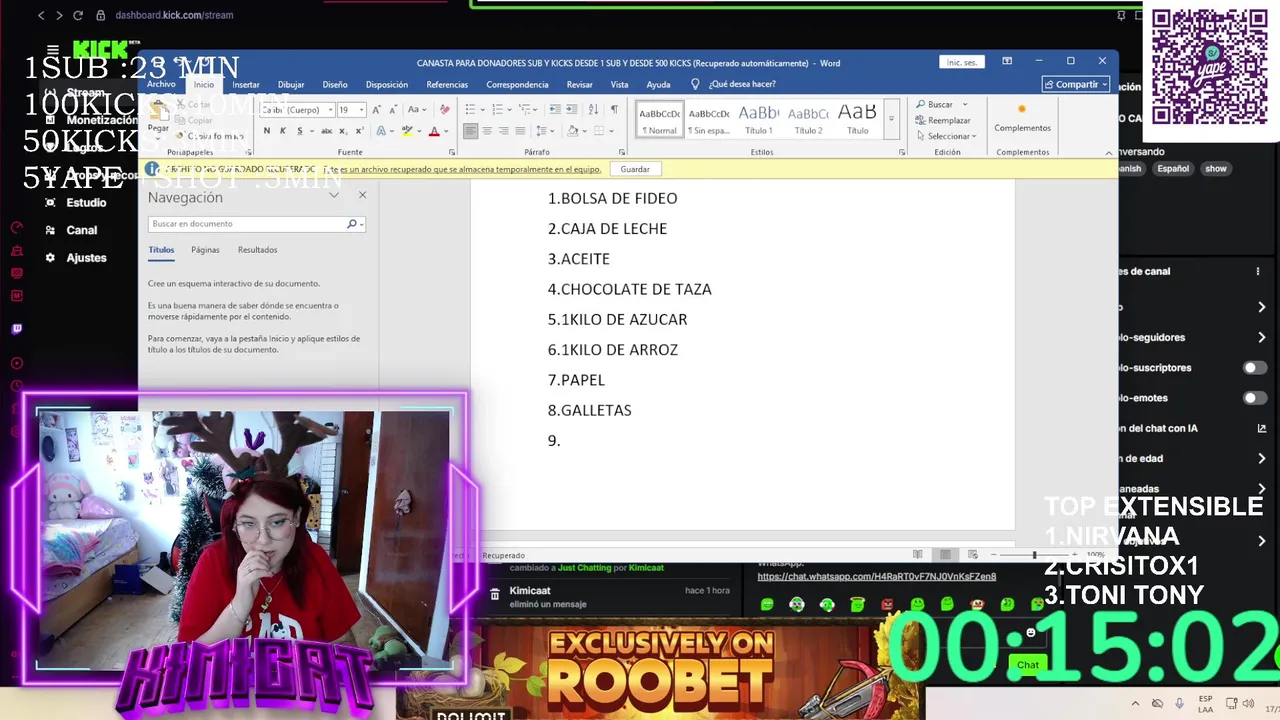Align text right in Word
The image size is (1280, 720).
pos(503,131)
